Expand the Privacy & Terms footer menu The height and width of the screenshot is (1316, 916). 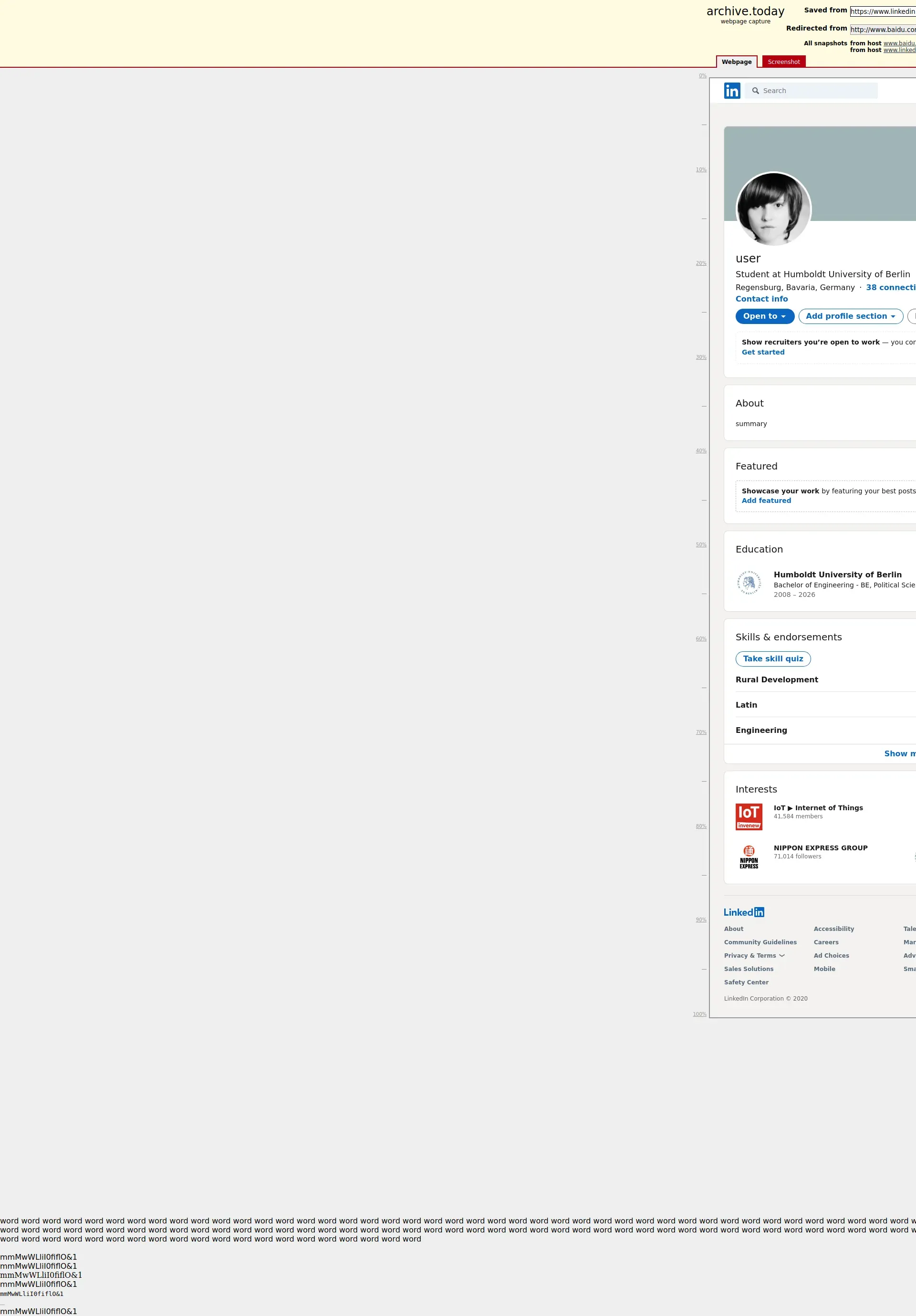754,955
